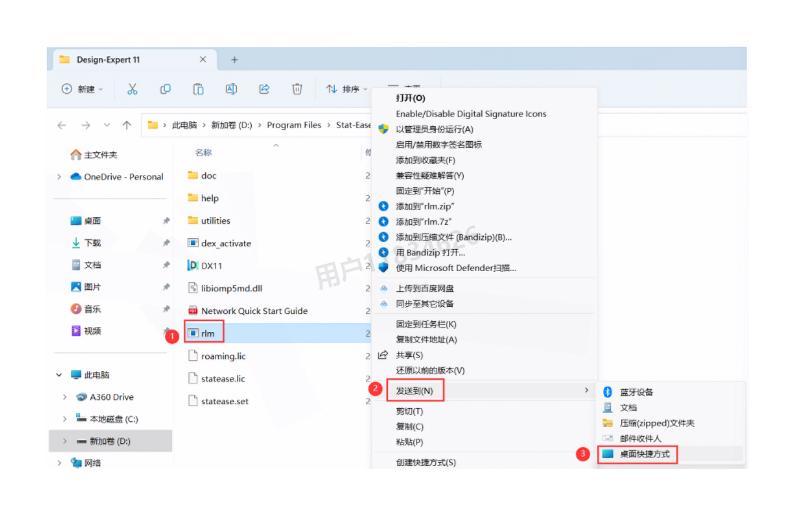
Task: Open 图片 in the quick access list
Action: (x=86, y=287)
